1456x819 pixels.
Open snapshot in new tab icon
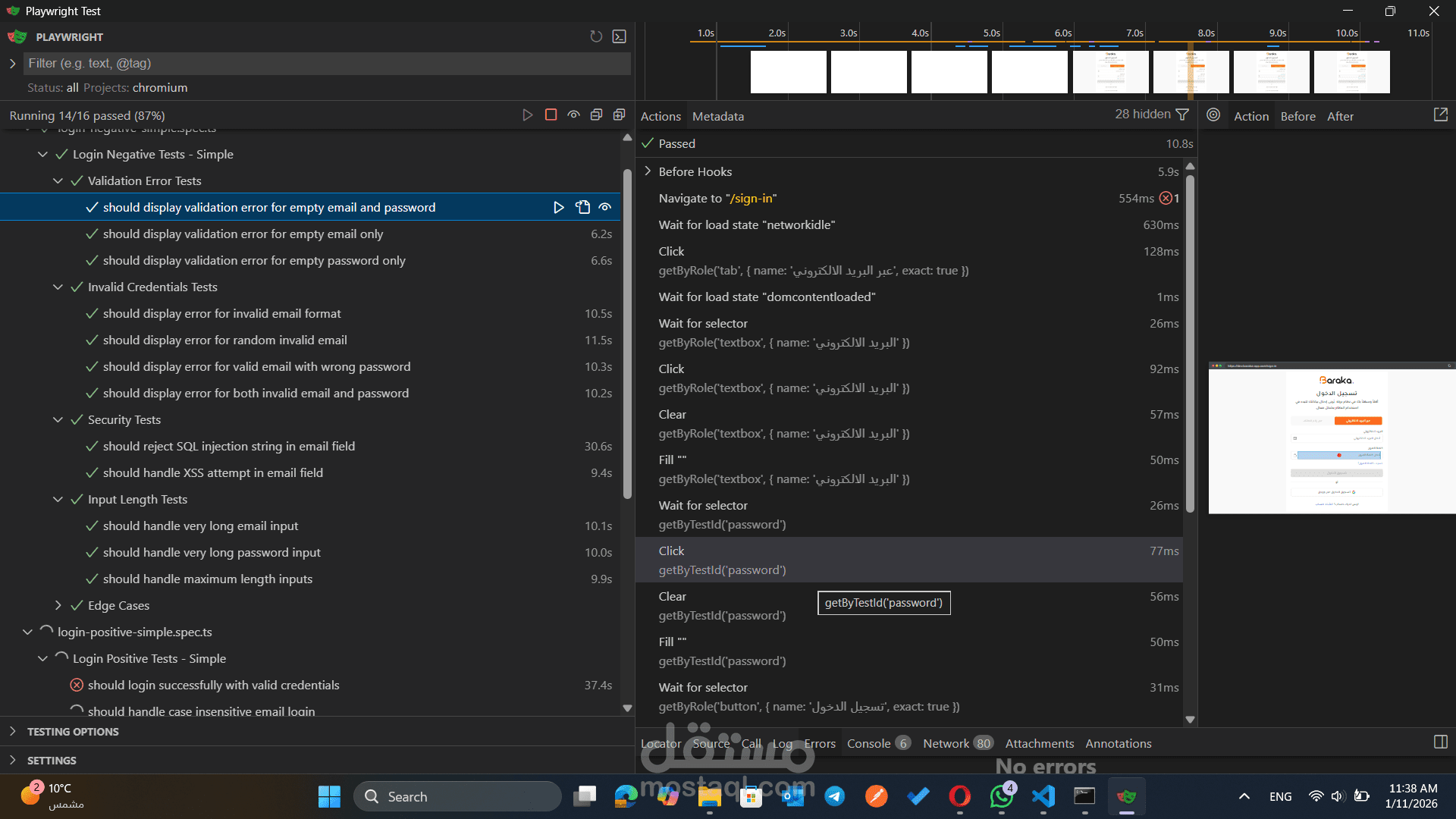(x=1440, y=115)
